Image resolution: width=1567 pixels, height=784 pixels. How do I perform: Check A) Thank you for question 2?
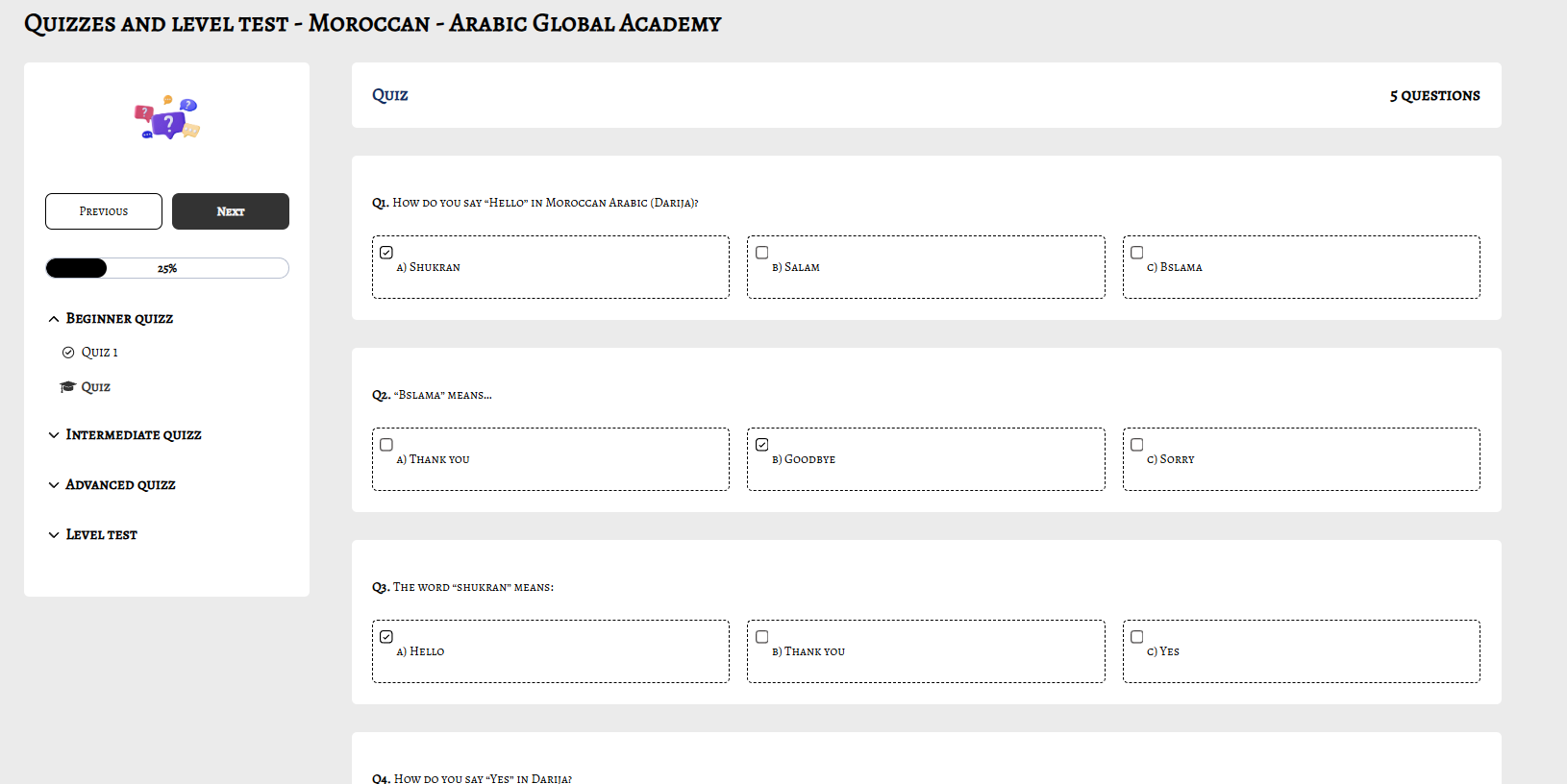click(x=386, y=445)
